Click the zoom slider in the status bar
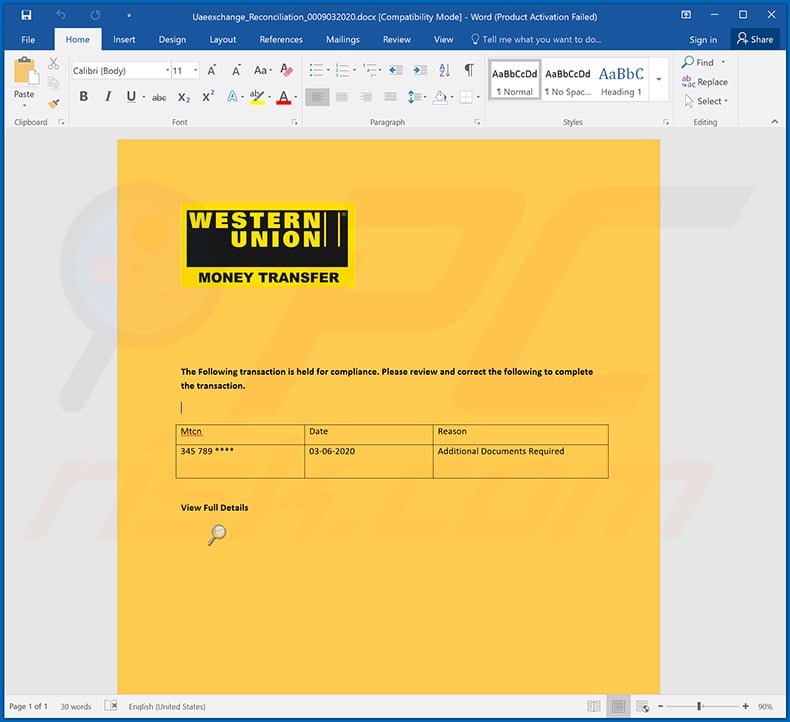This screenshot has height=722, width=790. [703, 706]
